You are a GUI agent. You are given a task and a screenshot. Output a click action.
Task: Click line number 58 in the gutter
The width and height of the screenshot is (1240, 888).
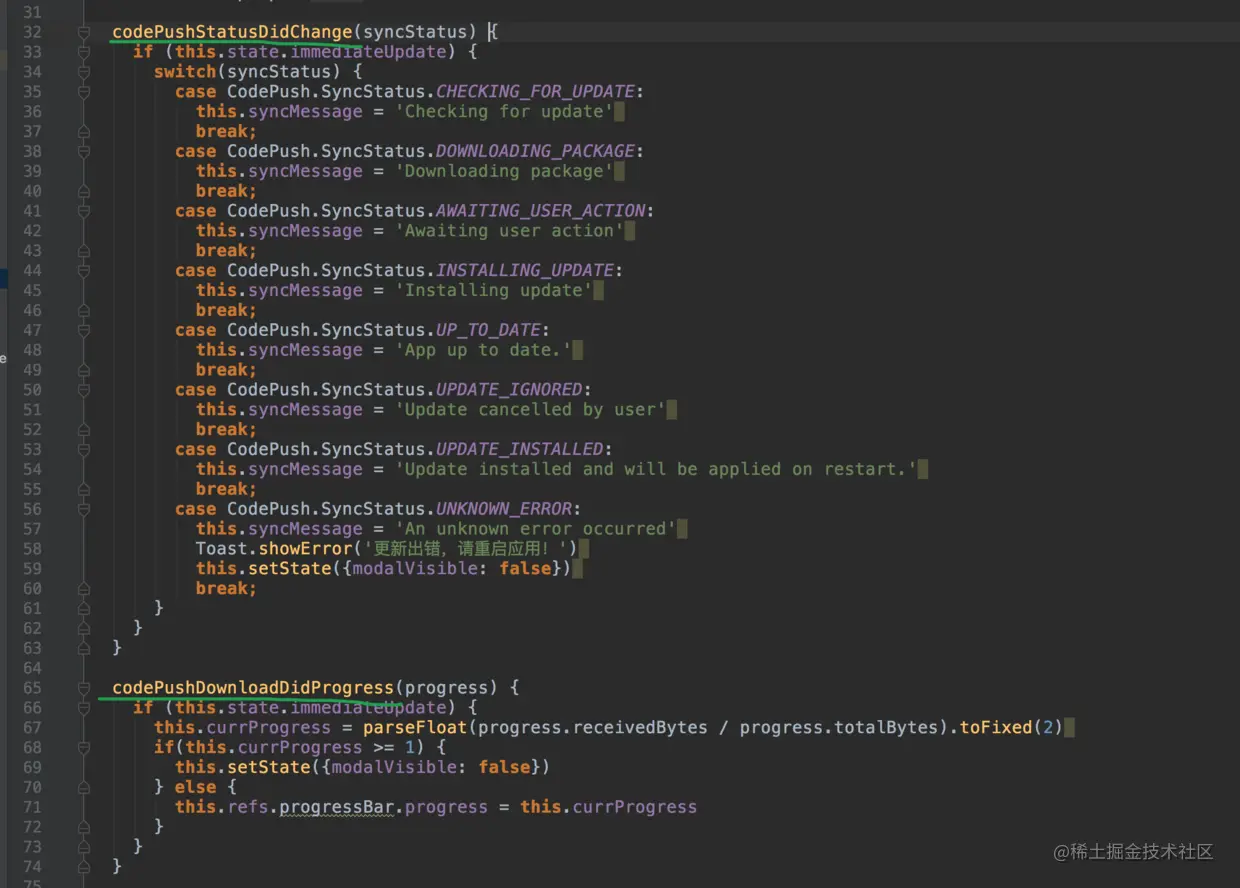(x=32, y=549)
